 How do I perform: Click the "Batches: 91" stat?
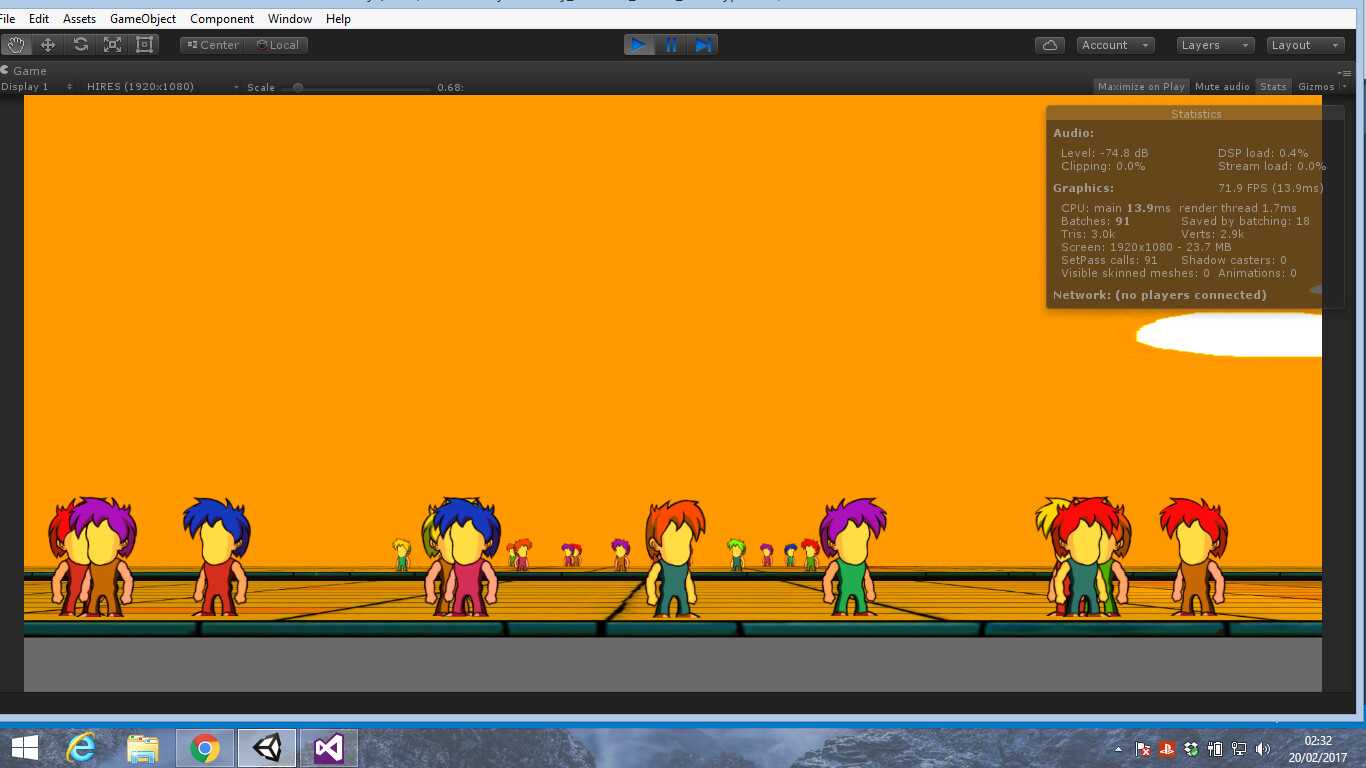click(1095, 221)
